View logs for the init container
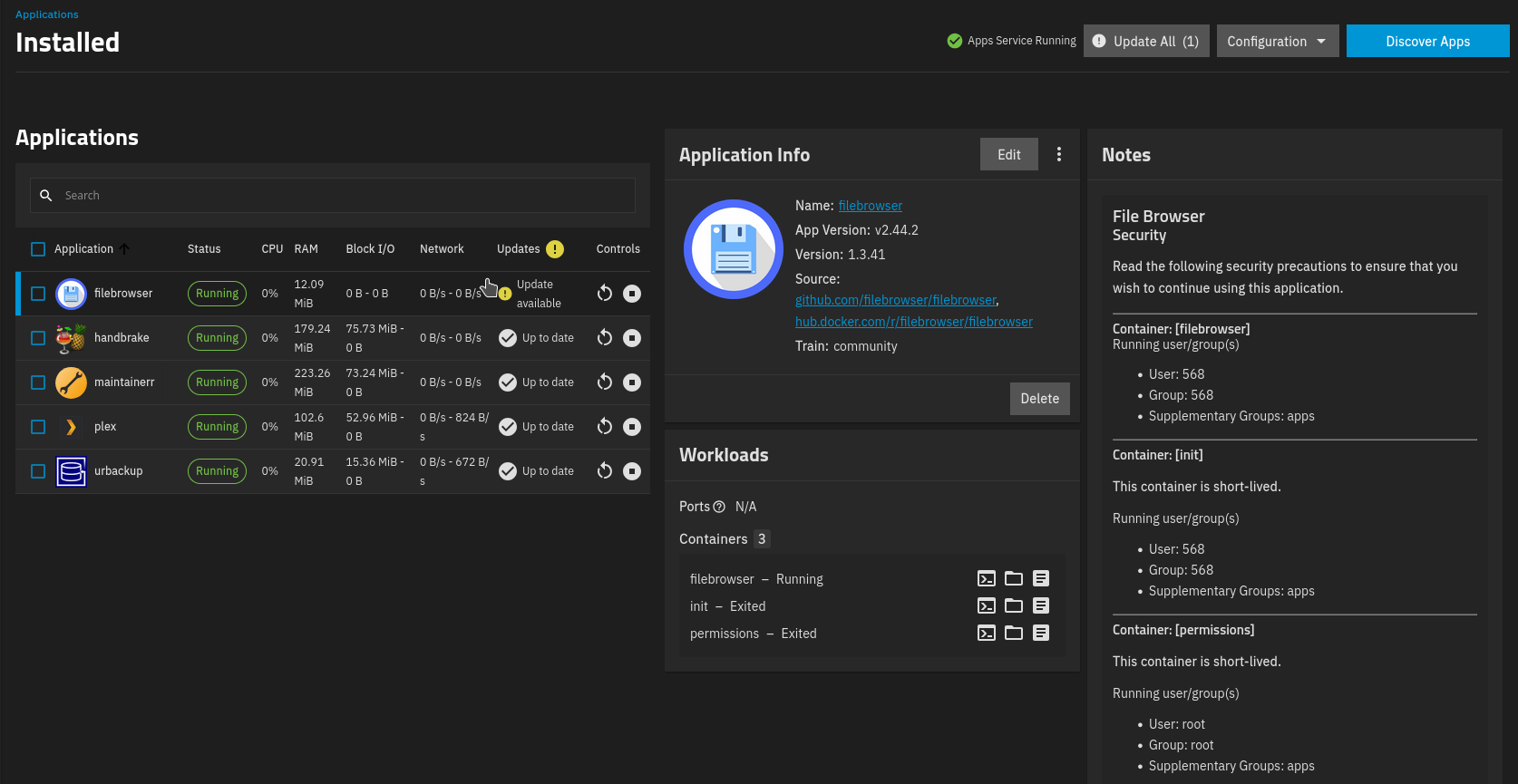The image size is (1518, 784). (1041, 606)
